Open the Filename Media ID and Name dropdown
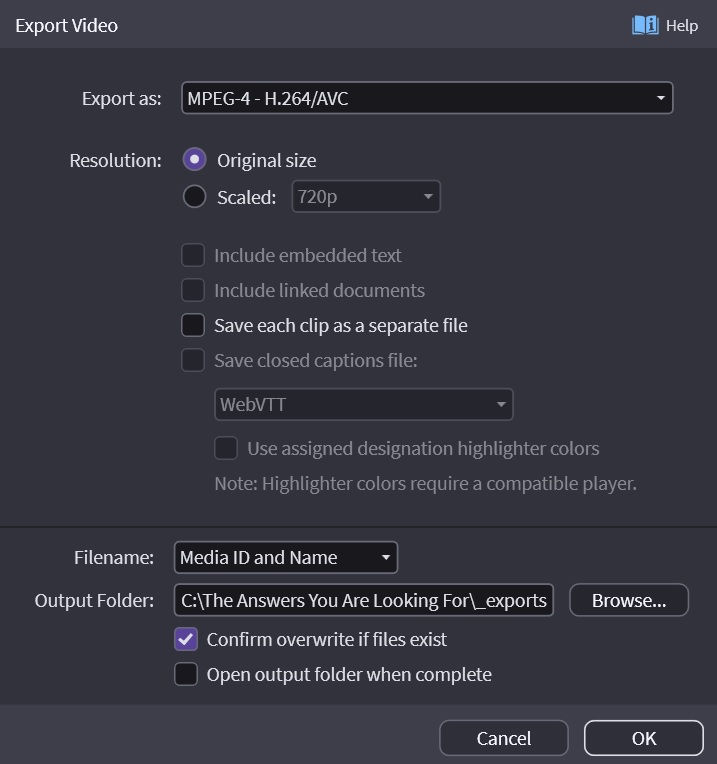Screen dimensions: 717x764 click(286, 557)
